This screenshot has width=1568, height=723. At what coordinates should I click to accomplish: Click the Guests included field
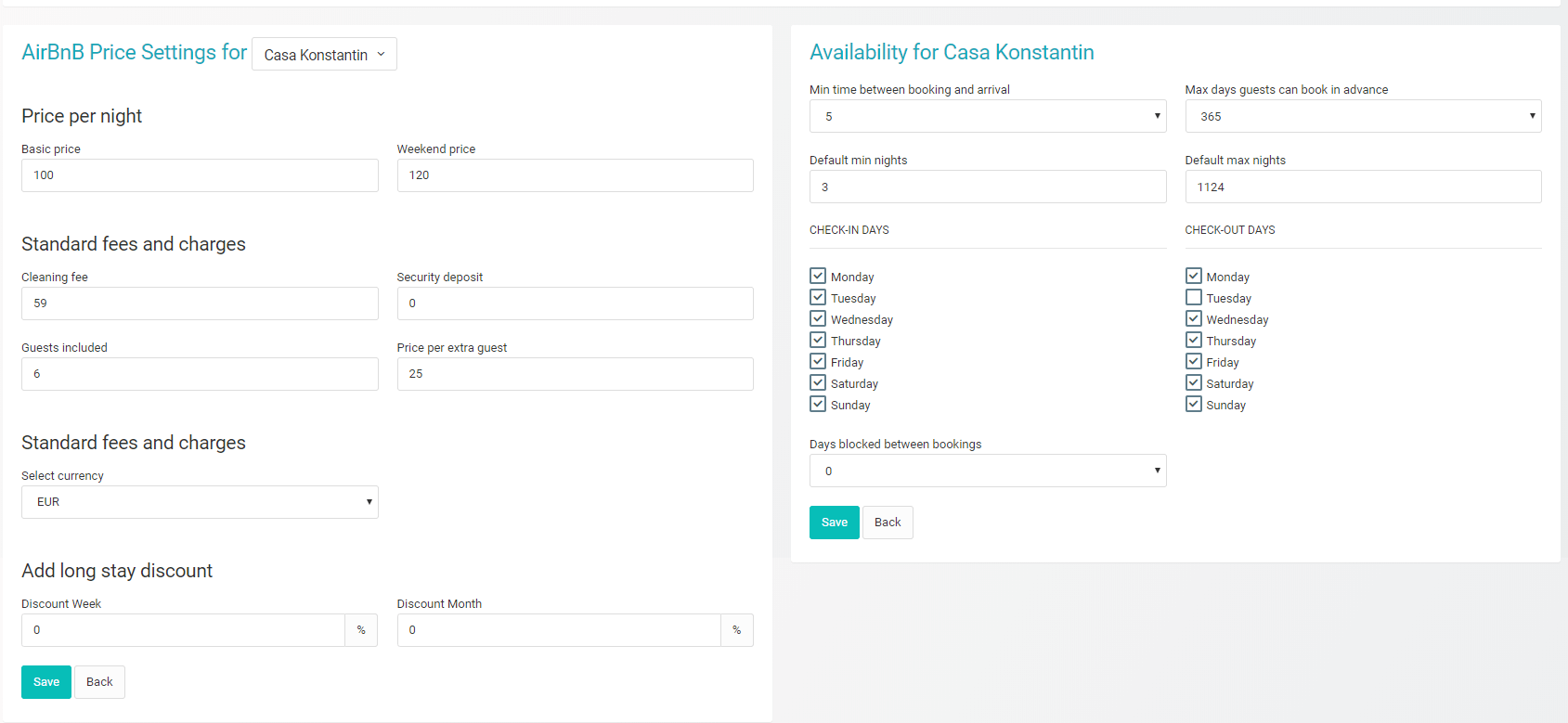click(x=200, y=374)
